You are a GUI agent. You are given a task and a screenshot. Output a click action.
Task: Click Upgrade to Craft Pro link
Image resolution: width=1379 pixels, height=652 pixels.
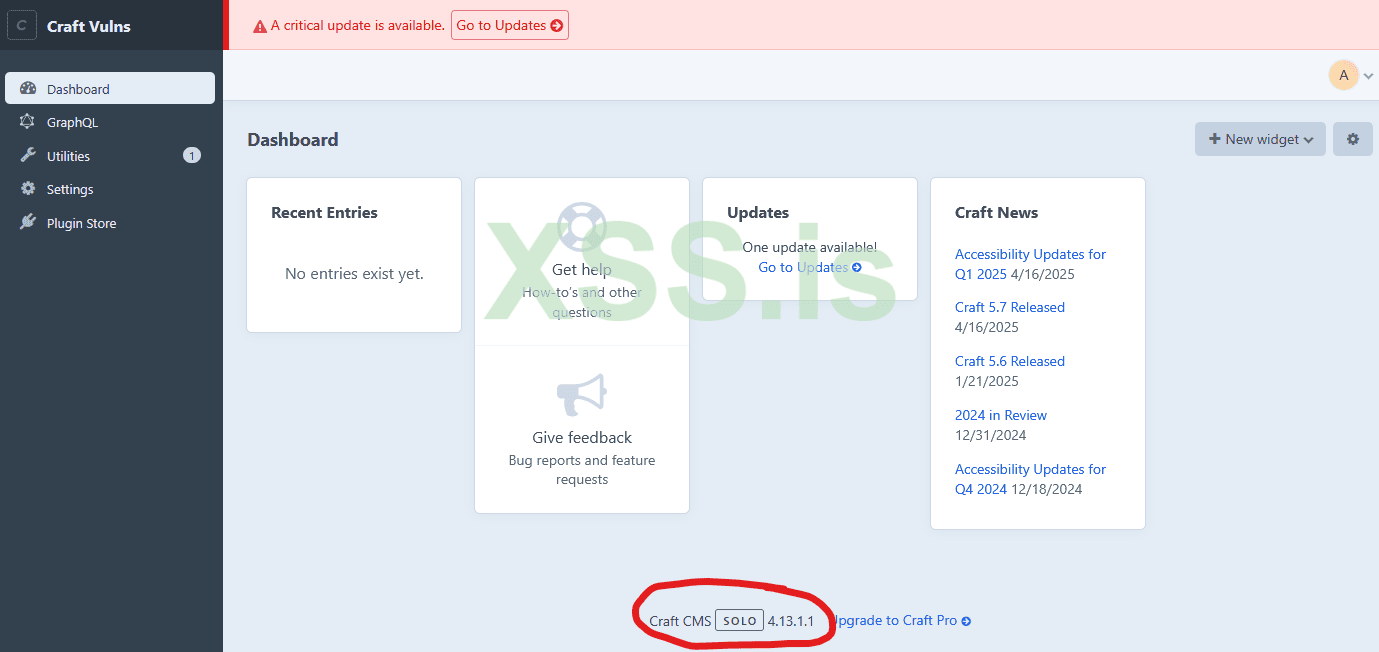[x=901, y=620]
